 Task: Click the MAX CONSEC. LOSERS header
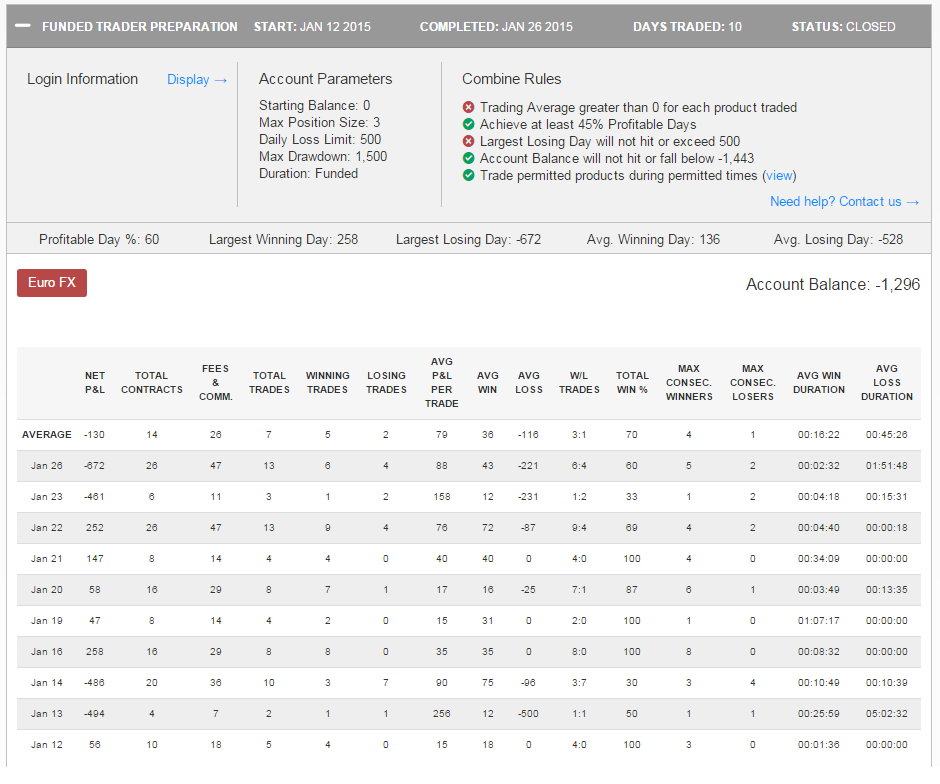pos(753,382)
